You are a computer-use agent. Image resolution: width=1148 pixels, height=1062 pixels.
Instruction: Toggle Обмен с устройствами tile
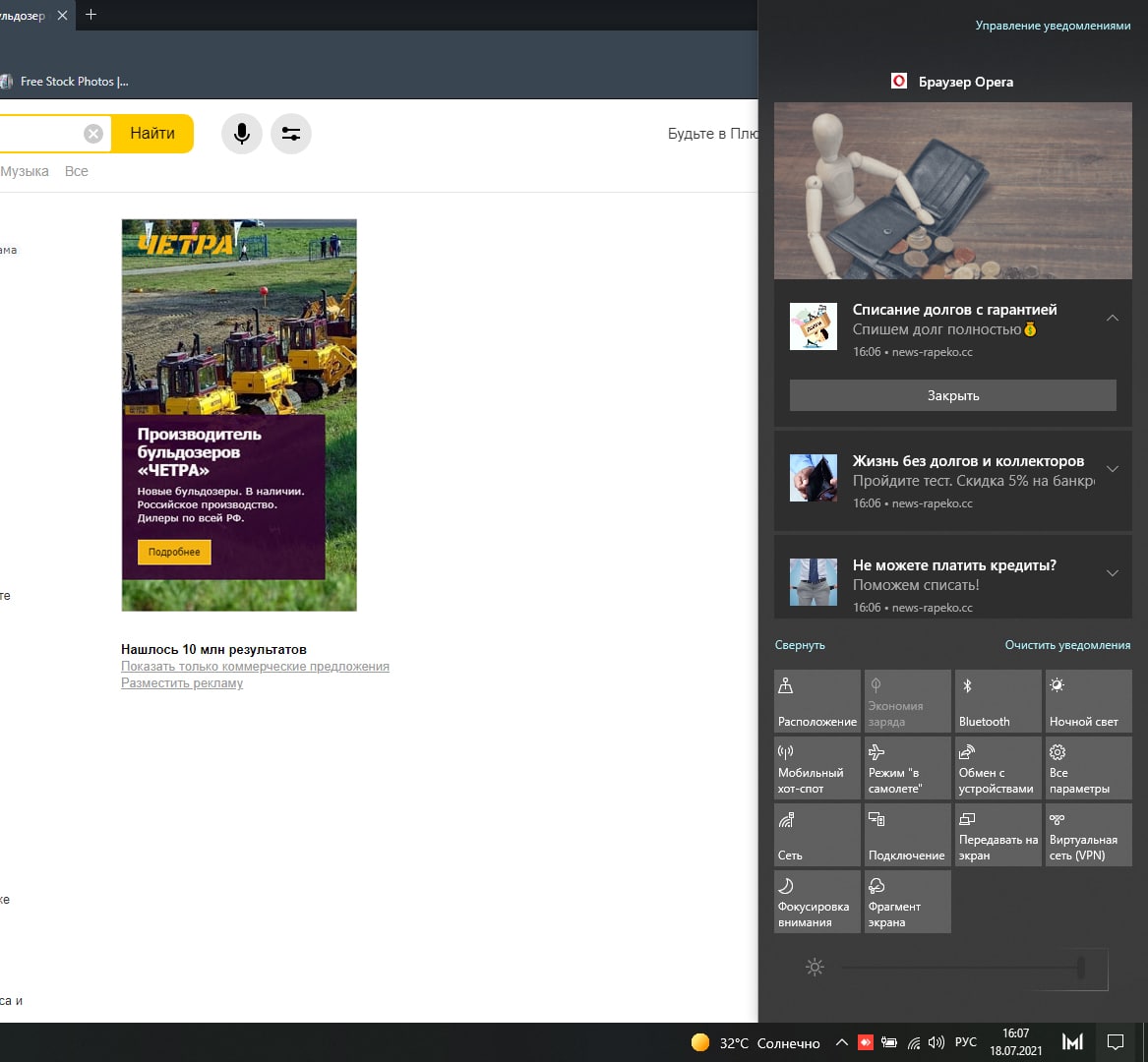click(x=997, y=768)
